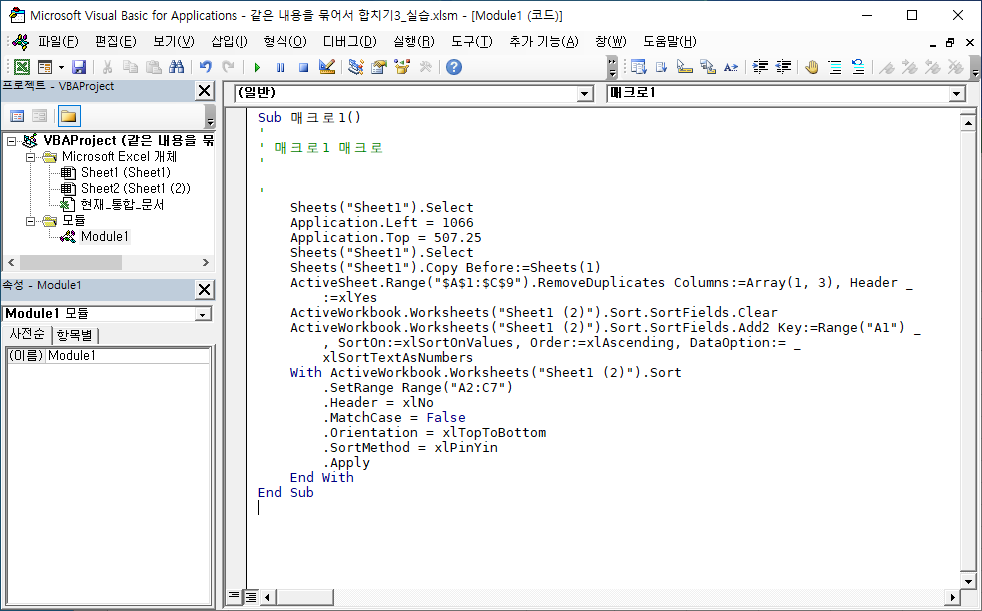The height and width of the screenshot is (611, 982).
Task: Click the Quick Info icon
Action: coord(685,67)
